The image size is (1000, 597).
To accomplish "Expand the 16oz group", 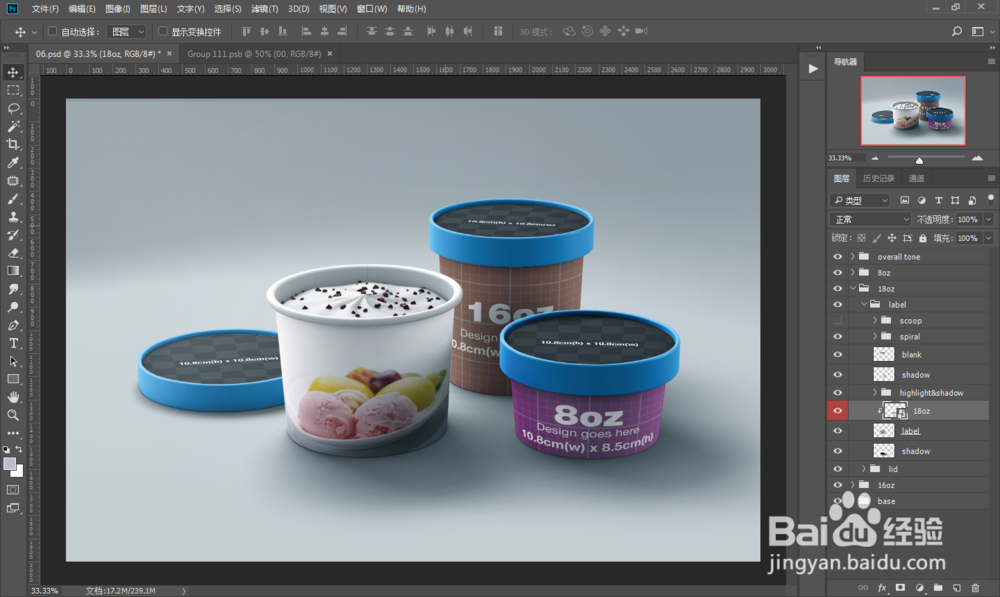I will pos(853,485).
